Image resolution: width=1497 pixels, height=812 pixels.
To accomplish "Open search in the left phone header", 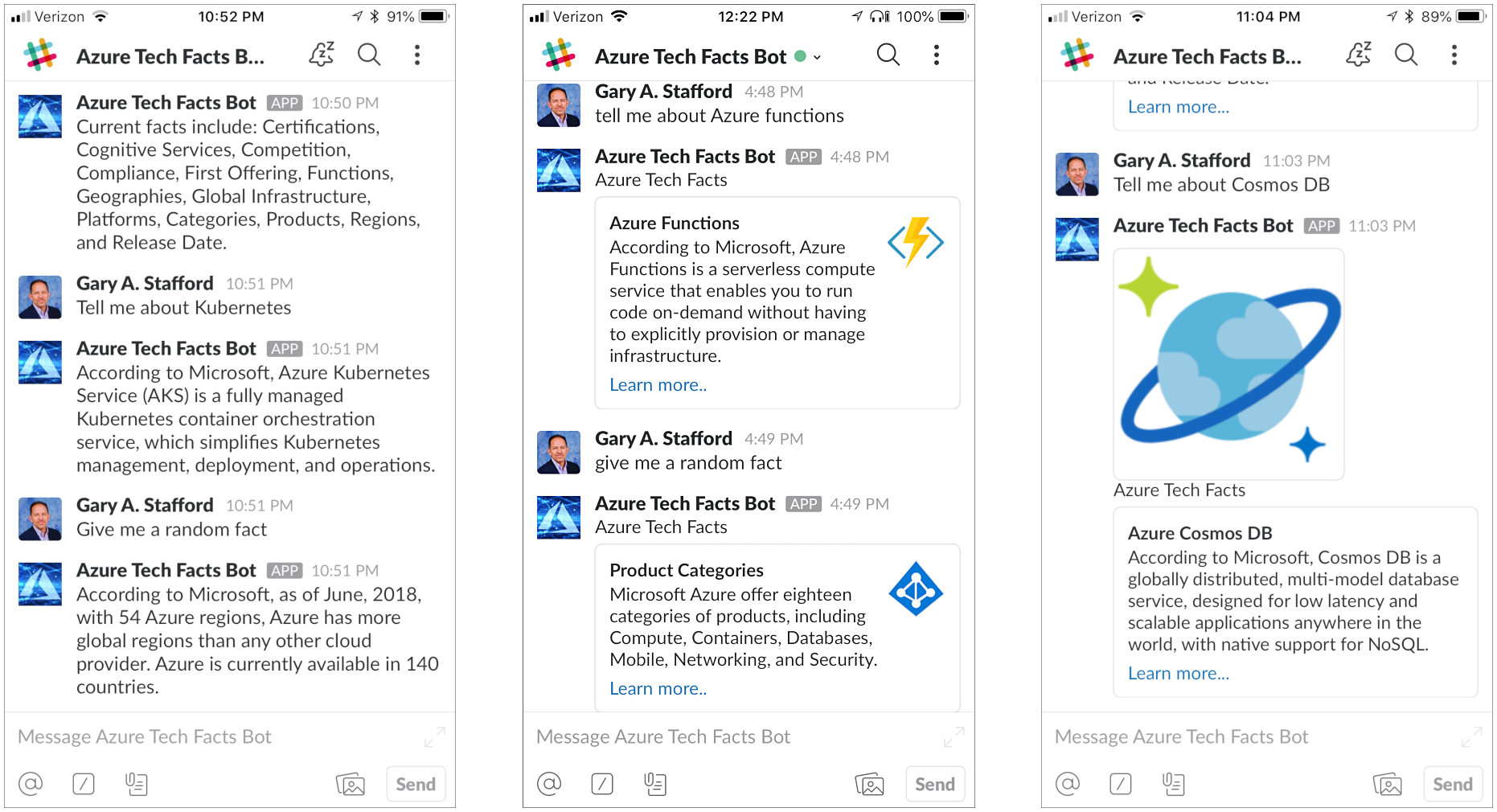I will coord(369,55).
